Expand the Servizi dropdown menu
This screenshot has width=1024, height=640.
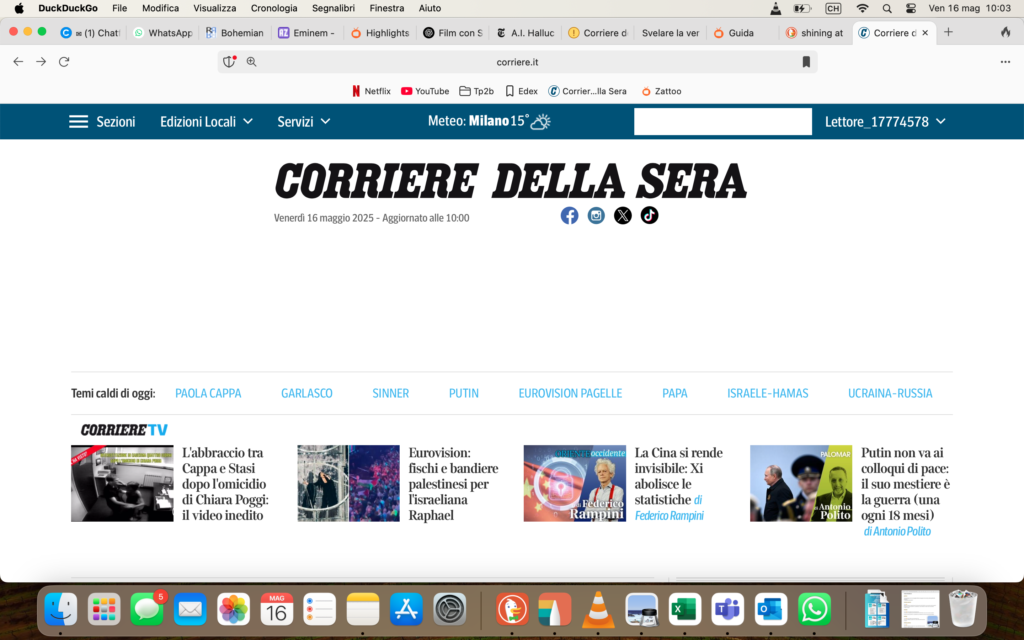click(x=304, y=122)
